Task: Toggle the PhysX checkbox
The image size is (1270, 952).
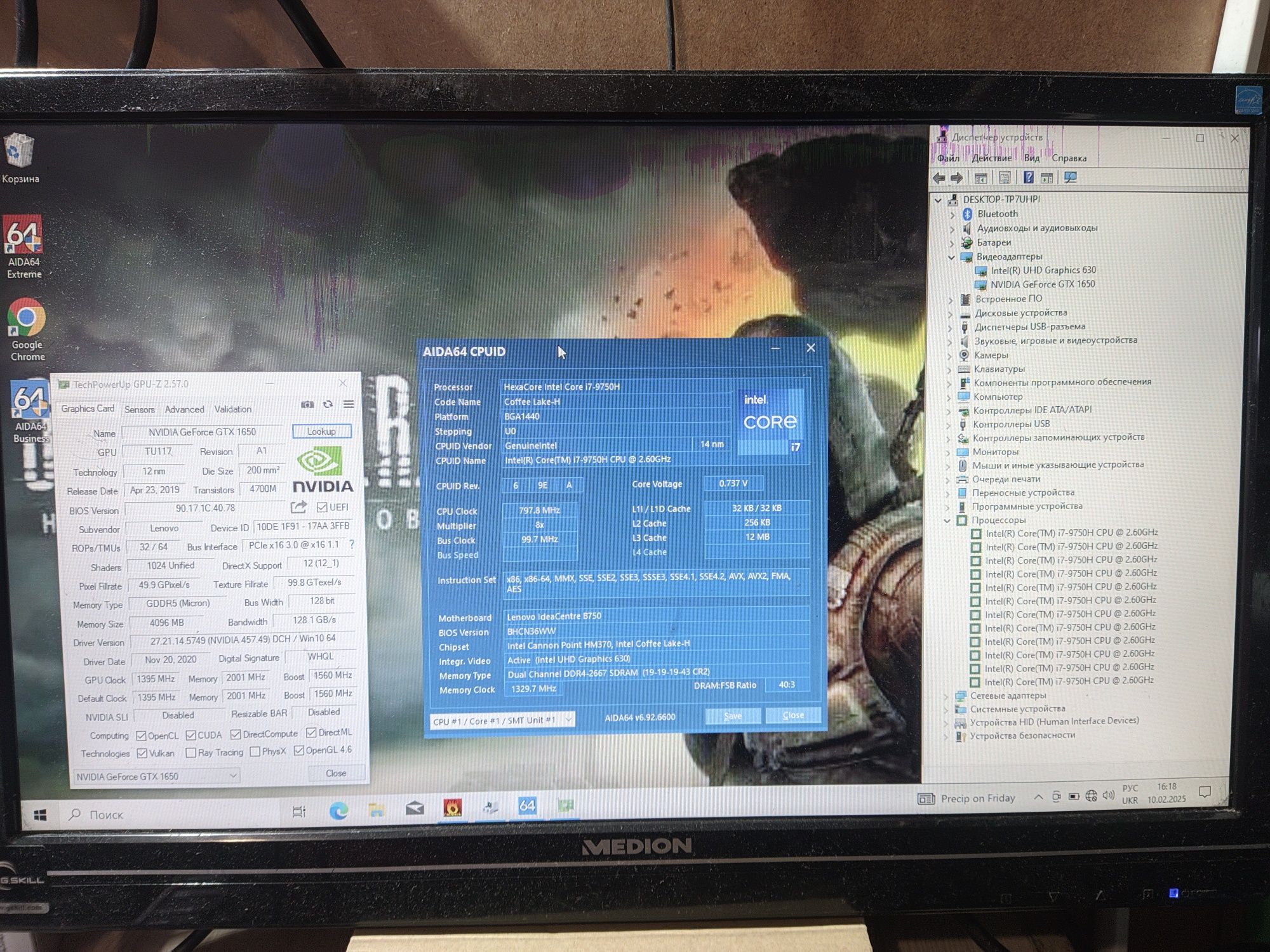Action: tap(255, 751)
